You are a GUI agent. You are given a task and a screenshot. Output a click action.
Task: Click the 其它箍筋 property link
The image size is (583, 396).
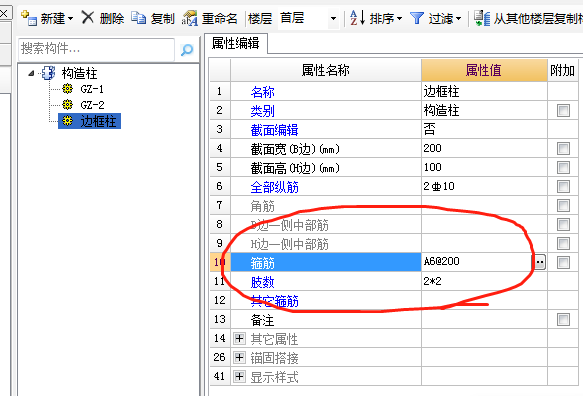point(274,301)
